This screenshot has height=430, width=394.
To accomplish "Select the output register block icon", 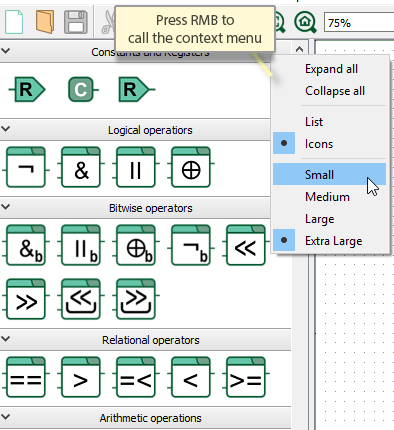I will tap(136, 89).
